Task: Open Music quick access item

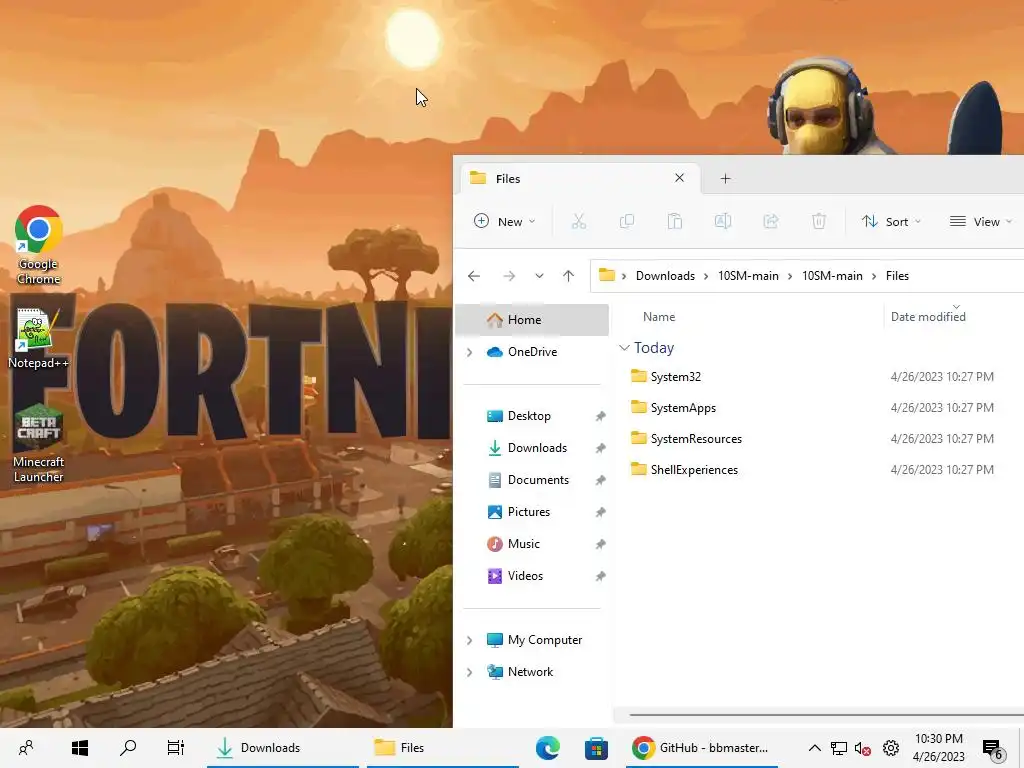Action: click(524, 544)
